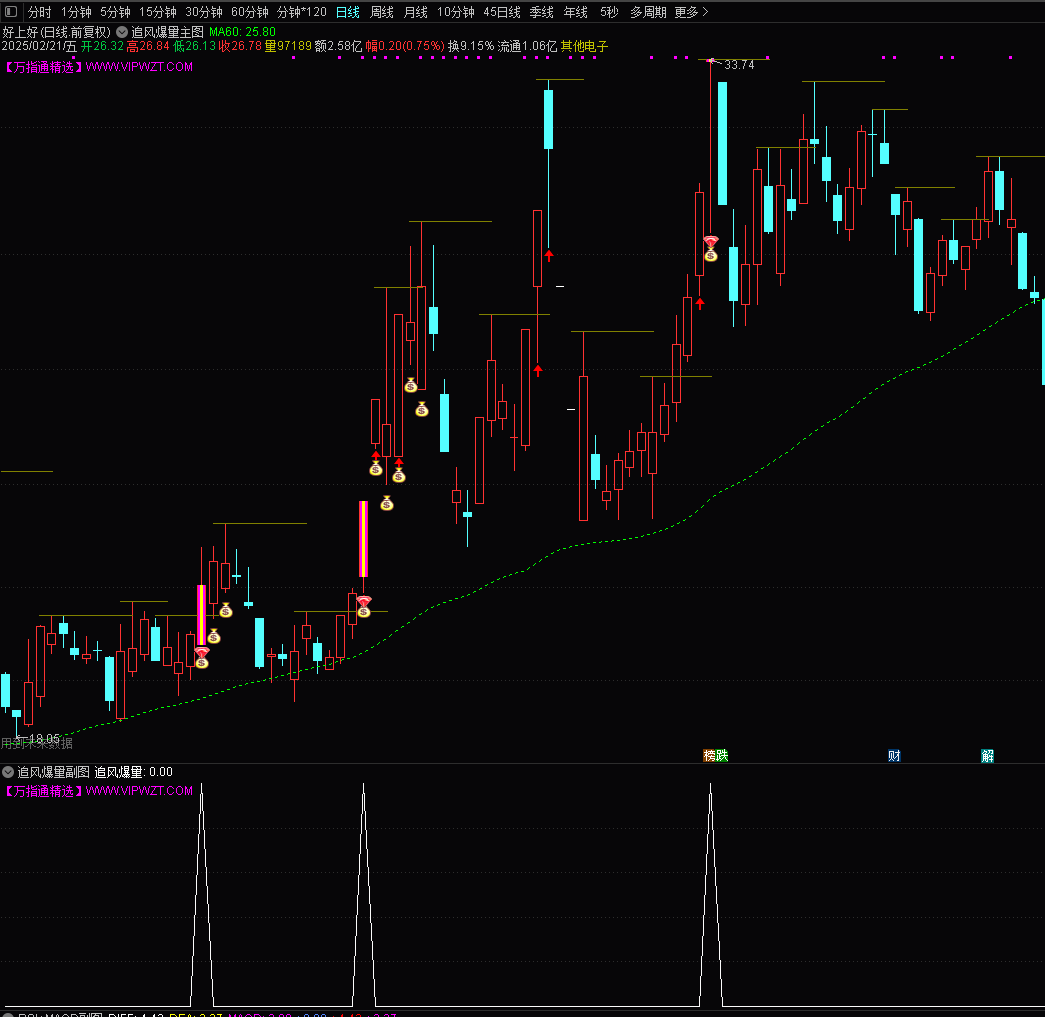Viewport: 1045px width, 1017px height.
Task: Click the date 2025/02/21/五
Action: 39,46
